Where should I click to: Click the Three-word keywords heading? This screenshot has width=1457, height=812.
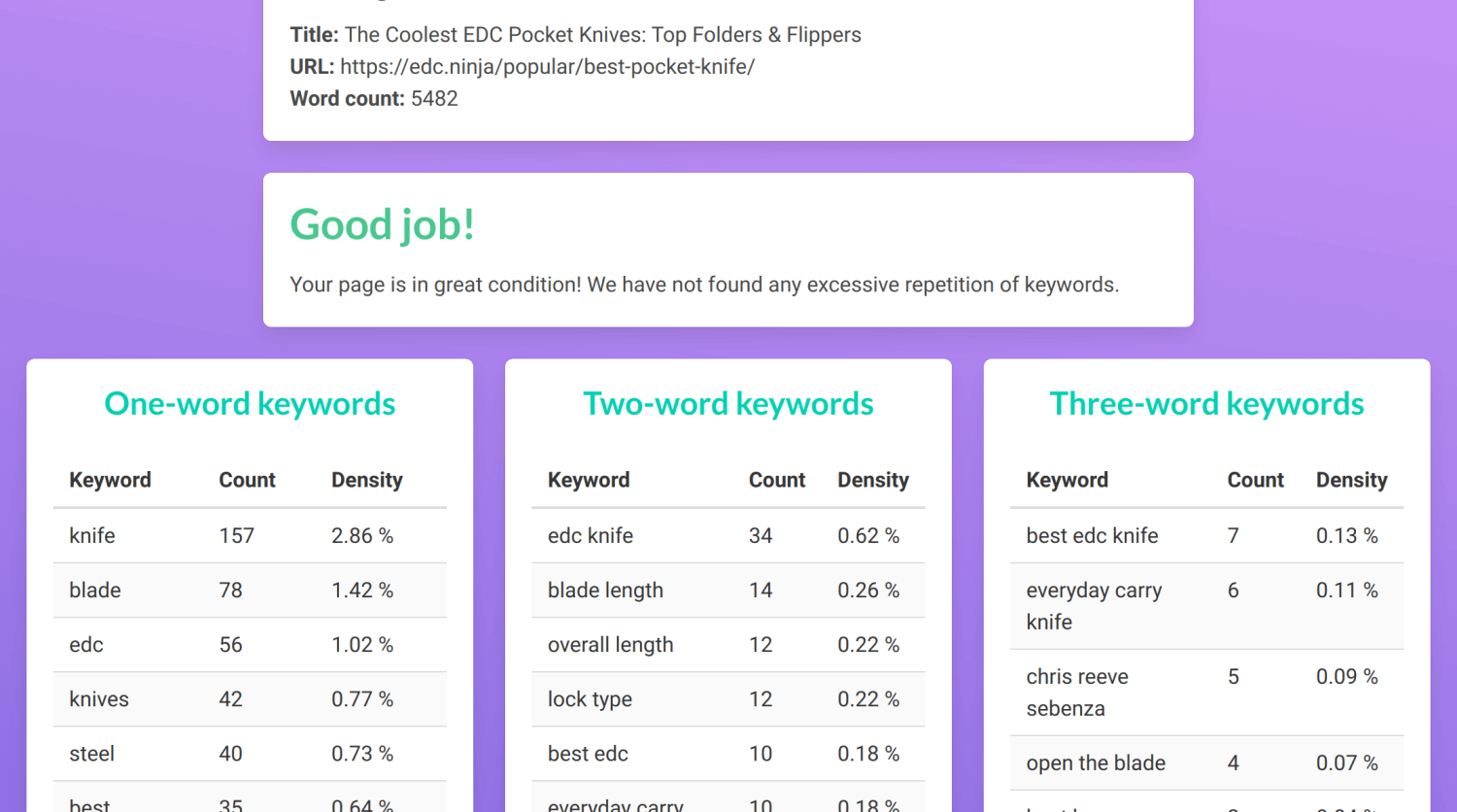[x=1206, y=404]
